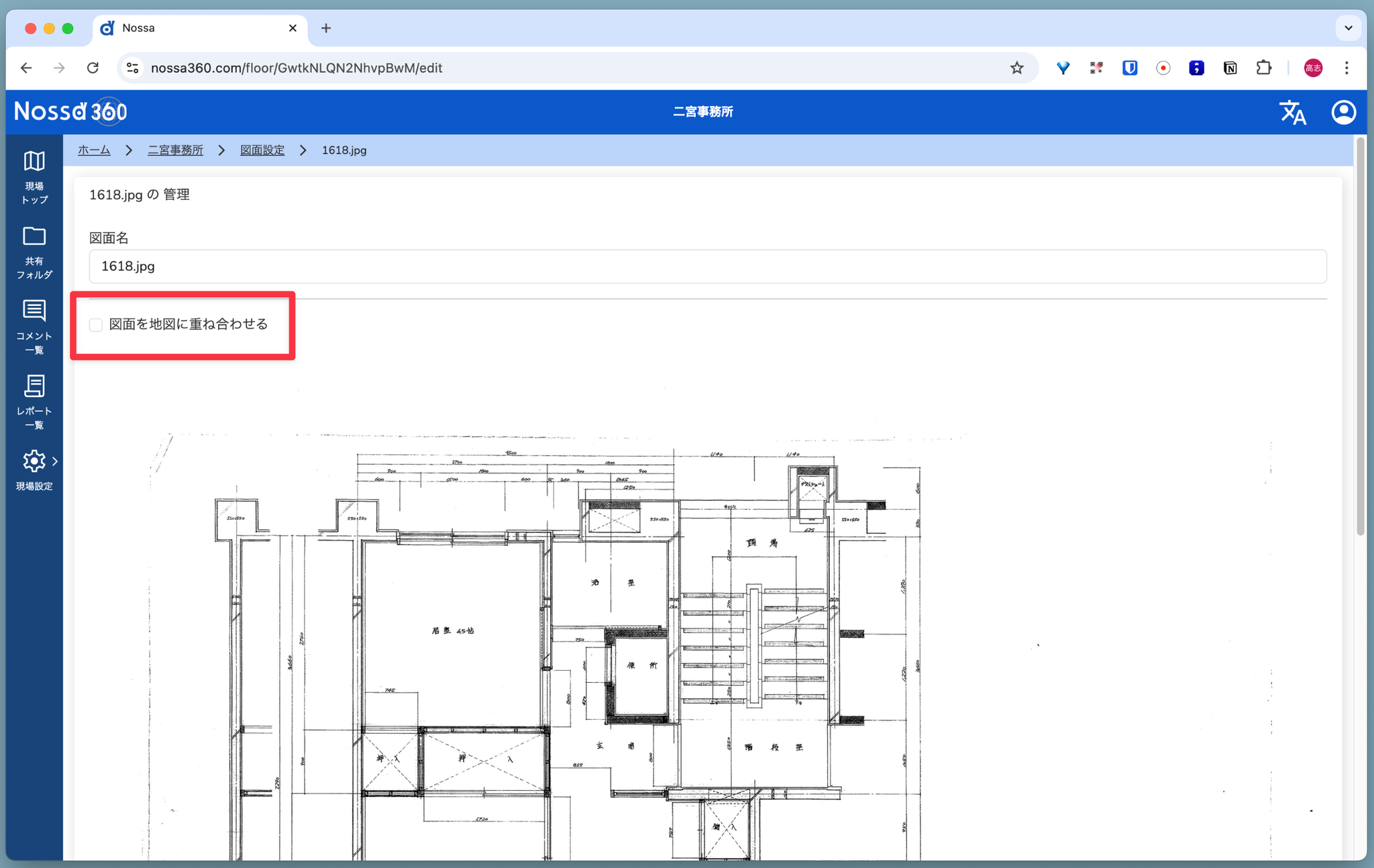
Task: Go to 二宮事務所 breadcrumb link
Action: [x=175, y=150]
